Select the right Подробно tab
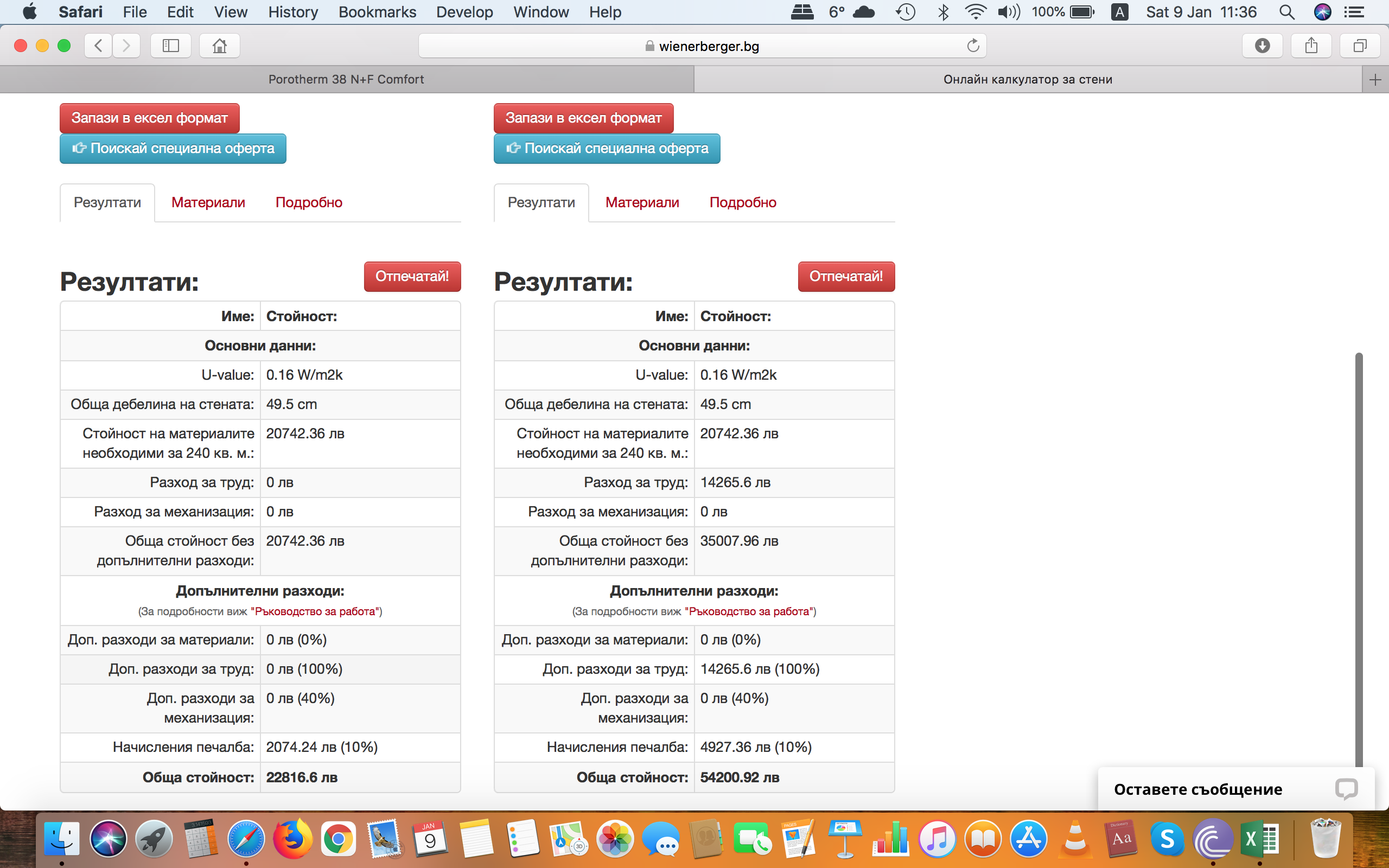 742,202
